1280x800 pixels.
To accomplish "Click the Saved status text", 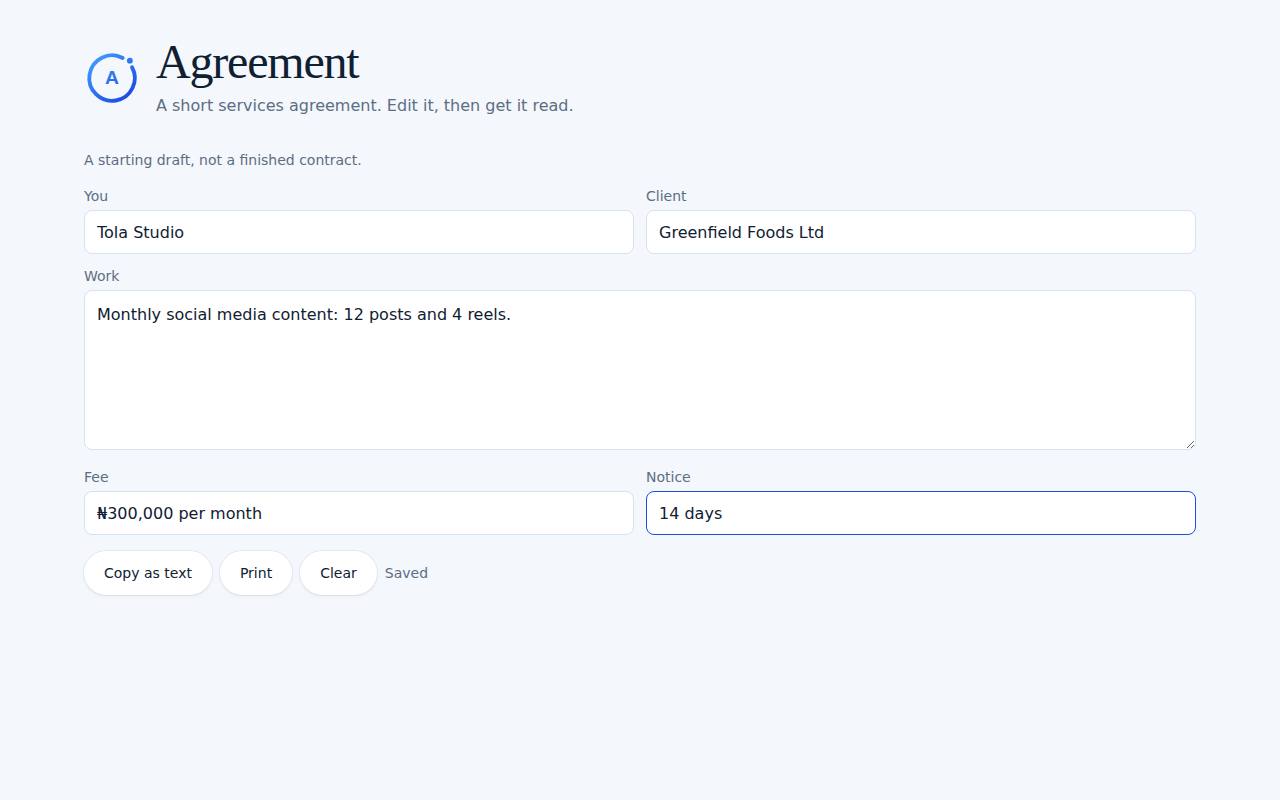I will pyautogui.click(x=406, y=573).
